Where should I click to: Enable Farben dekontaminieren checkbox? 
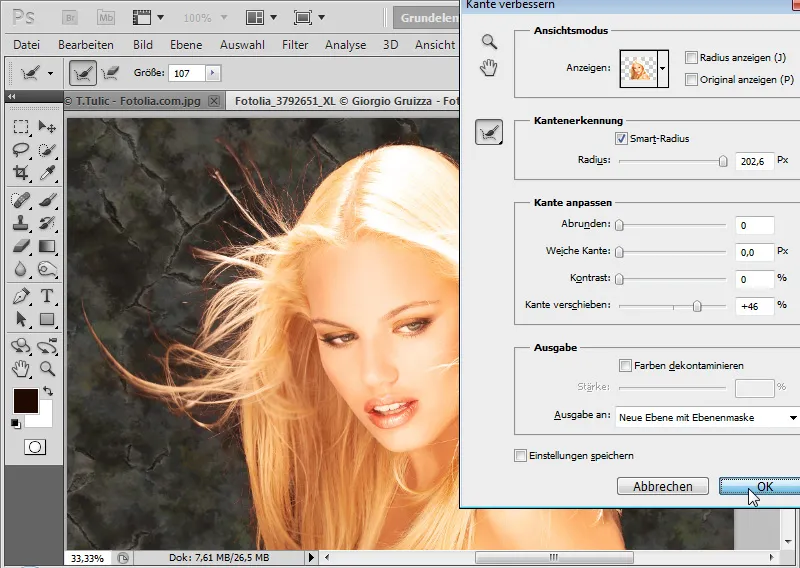pos(625,365)
